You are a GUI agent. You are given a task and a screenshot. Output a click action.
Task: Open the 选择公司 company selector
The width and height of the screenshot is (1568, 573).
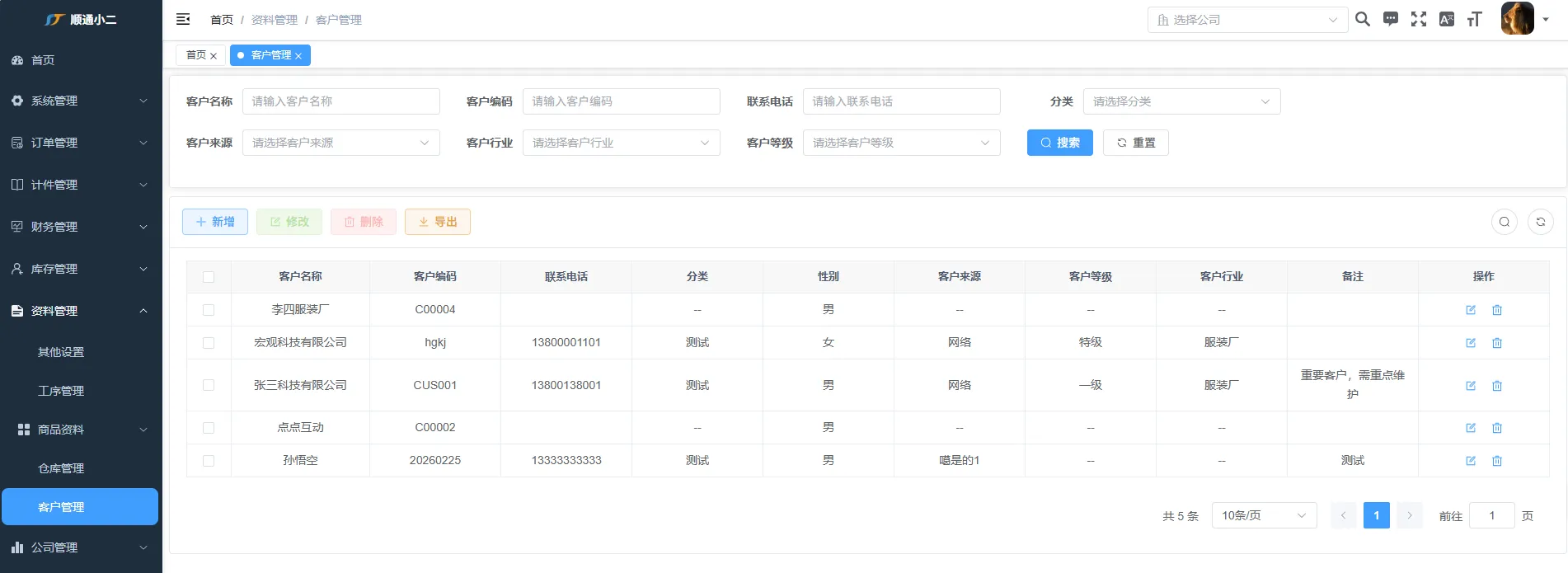click(1246, 20)
